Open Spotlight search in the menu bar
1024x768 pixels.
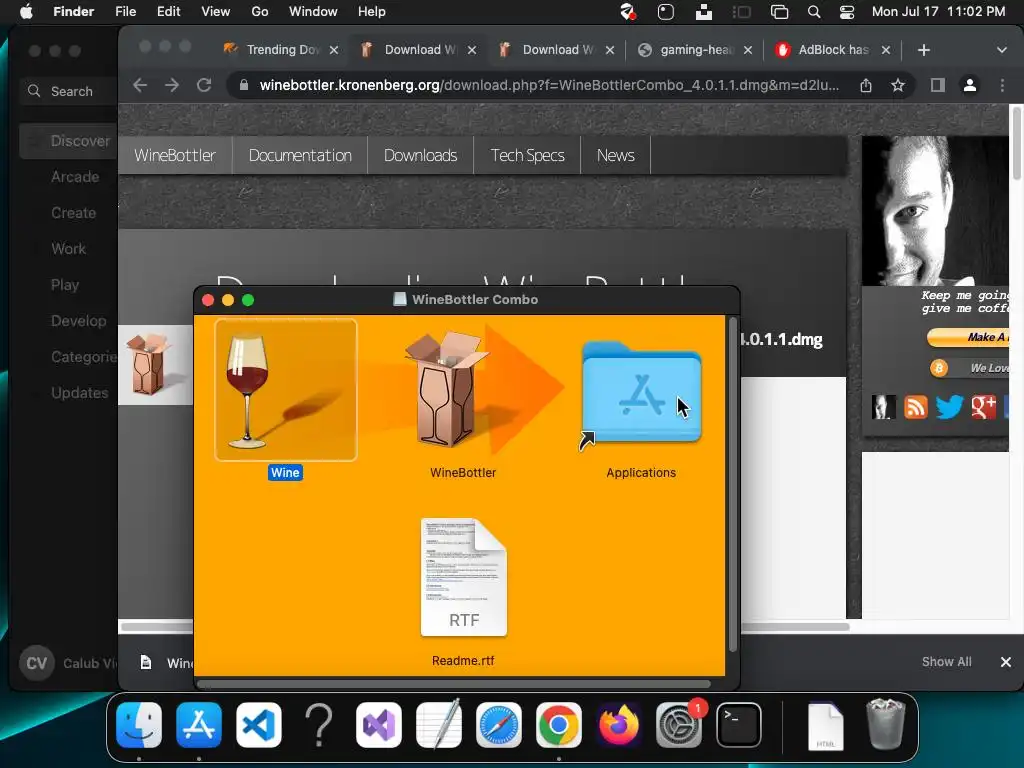(814, 12)
